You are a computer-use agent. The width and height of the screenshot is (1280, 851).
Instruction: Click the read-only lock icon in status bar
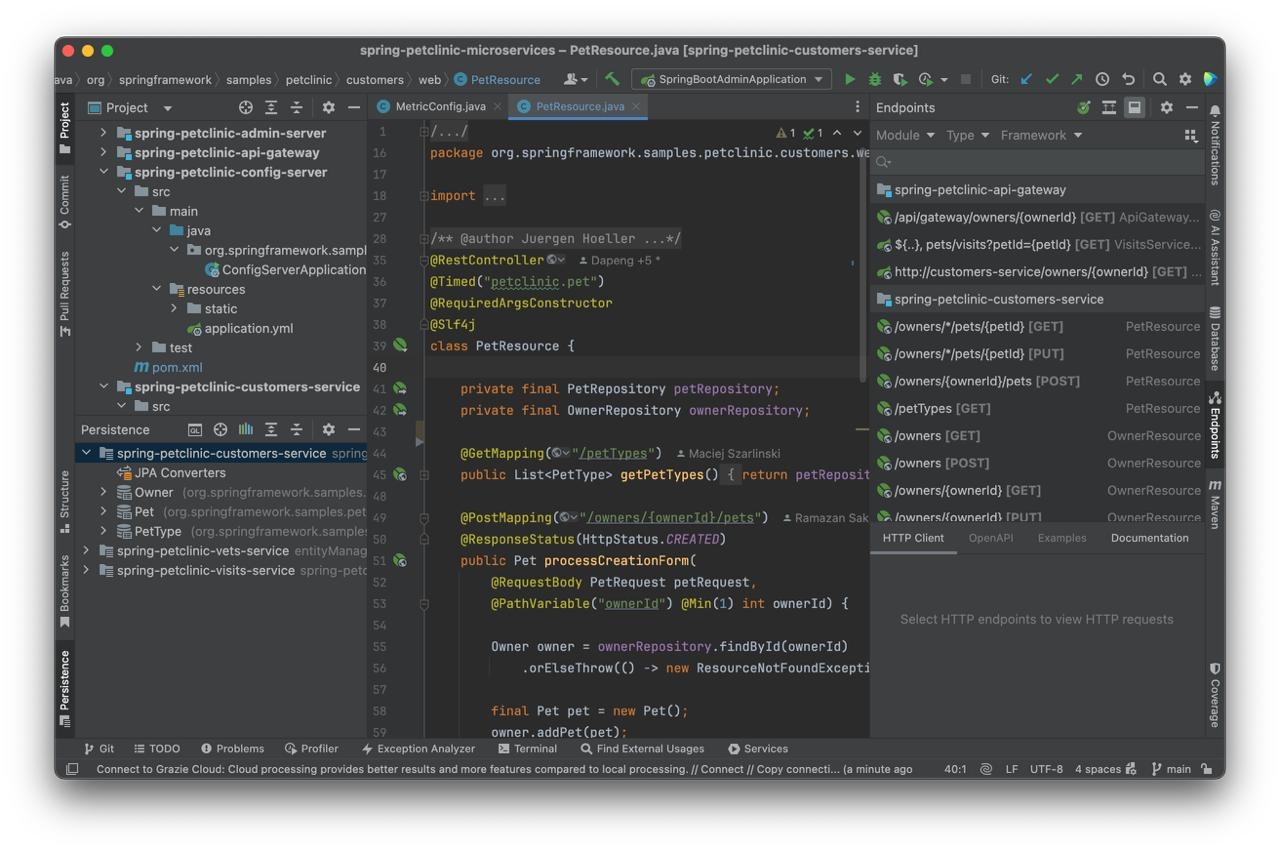point(1207,769)
